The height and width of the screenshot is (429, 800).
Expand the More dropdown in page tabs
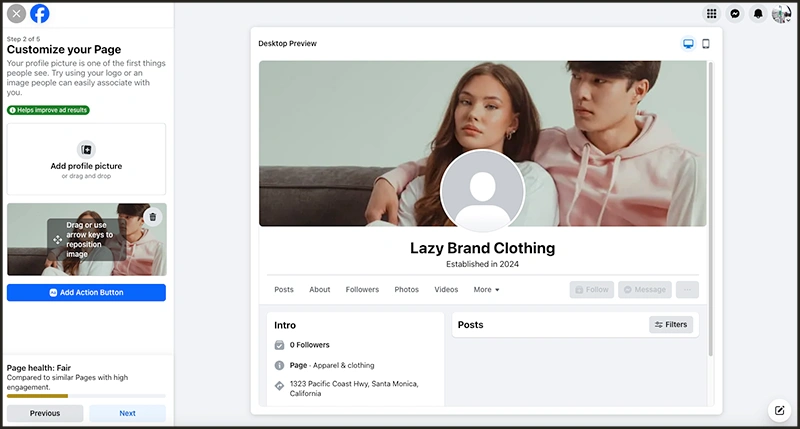point(486,290)
